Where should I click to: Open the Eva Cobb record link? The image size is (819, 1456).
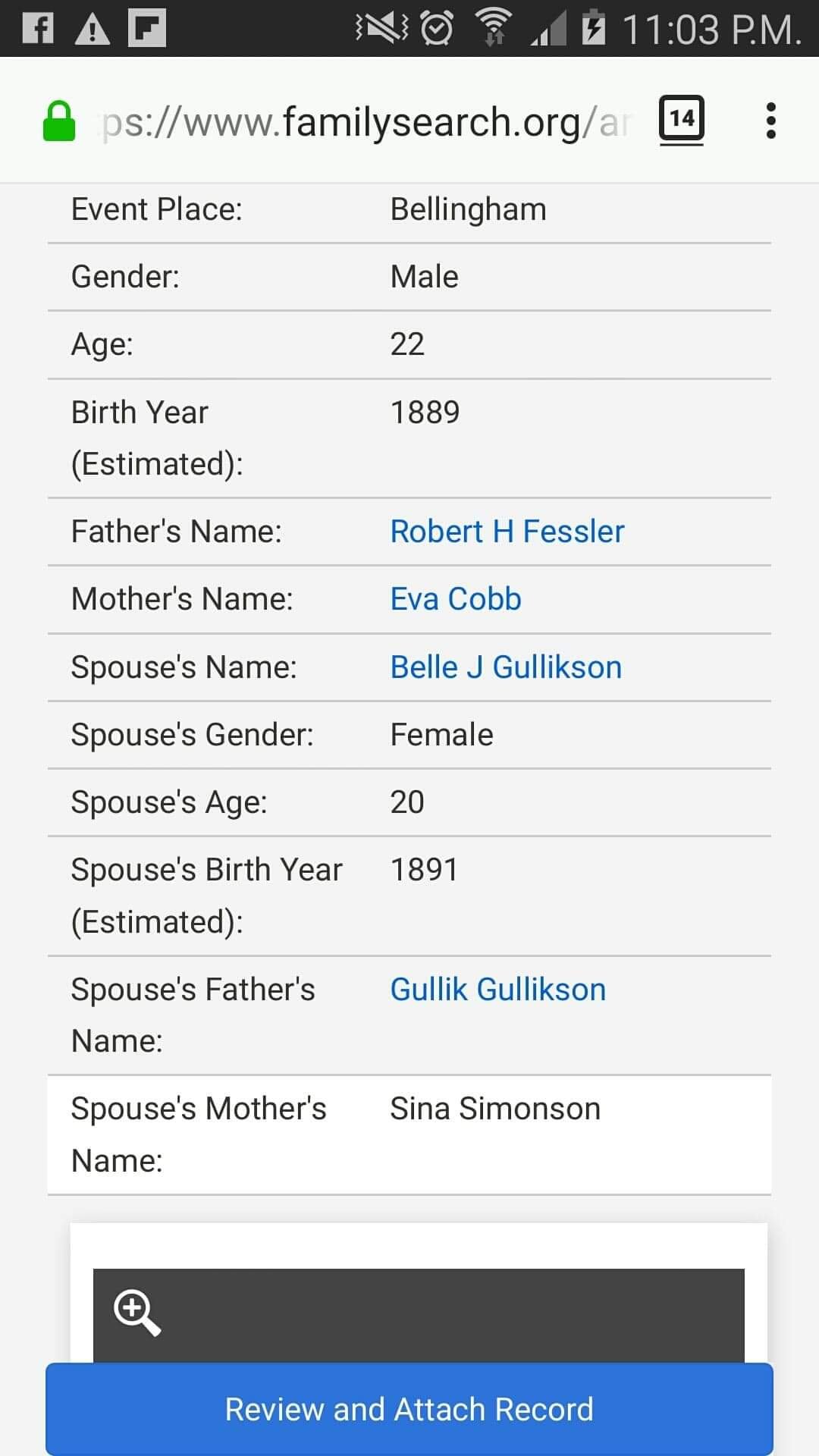[x=455, y=599]
